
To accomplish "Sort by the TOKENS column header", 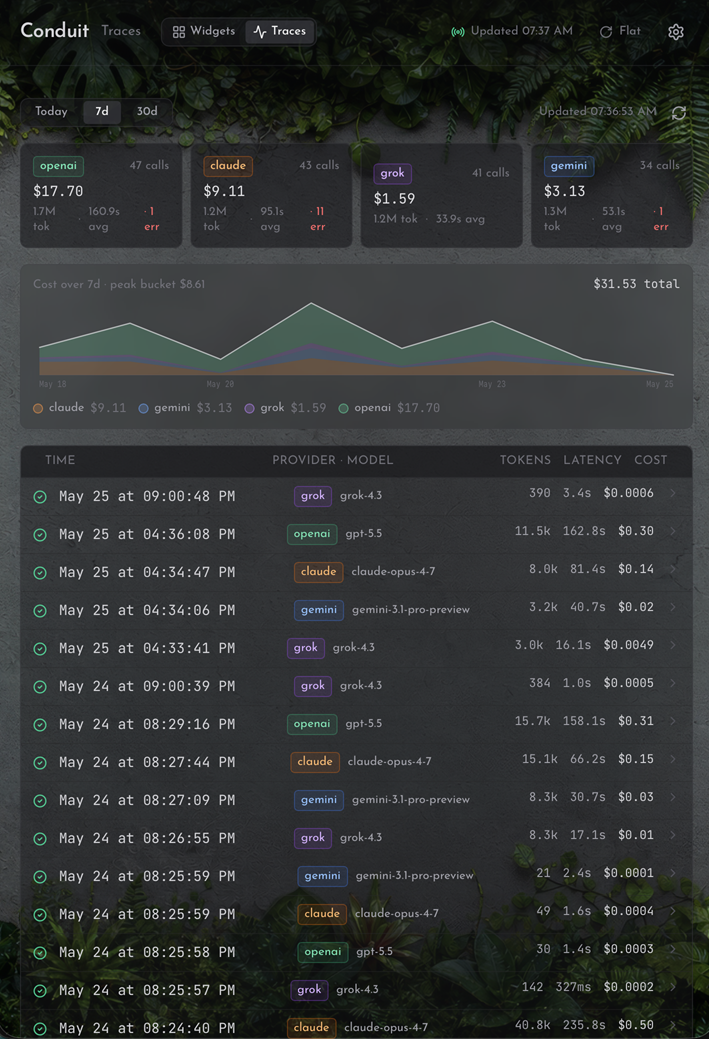I will click(525, 460).
